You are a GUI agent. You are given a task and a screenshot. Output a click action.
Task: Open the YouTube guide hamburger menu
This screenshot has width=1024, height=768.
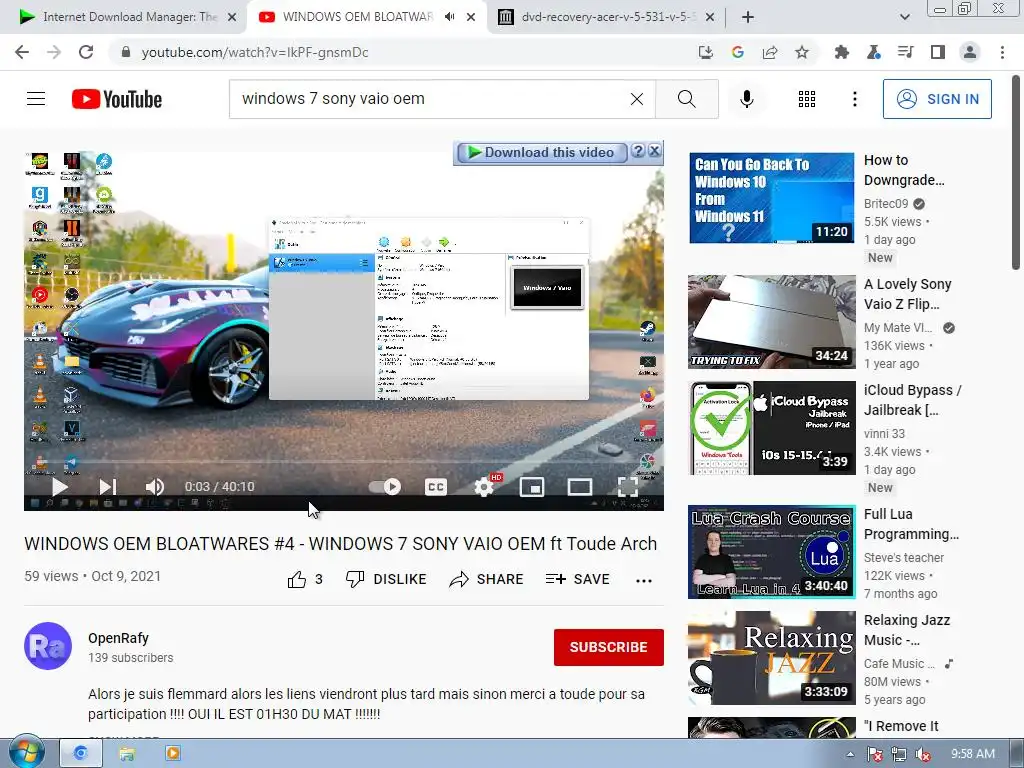pos(36,99)
